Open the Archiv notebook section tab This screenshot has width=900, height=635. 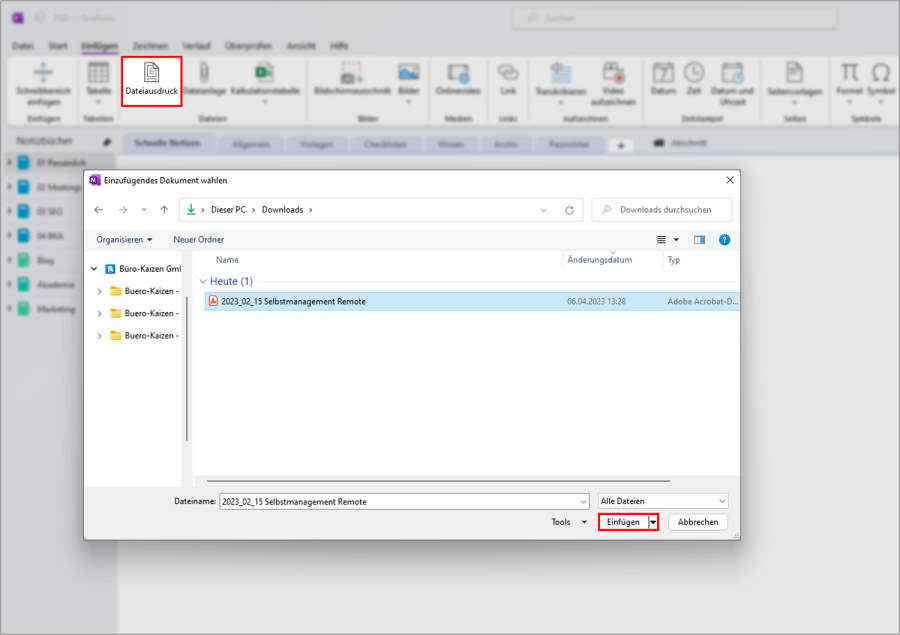(506, 143)
